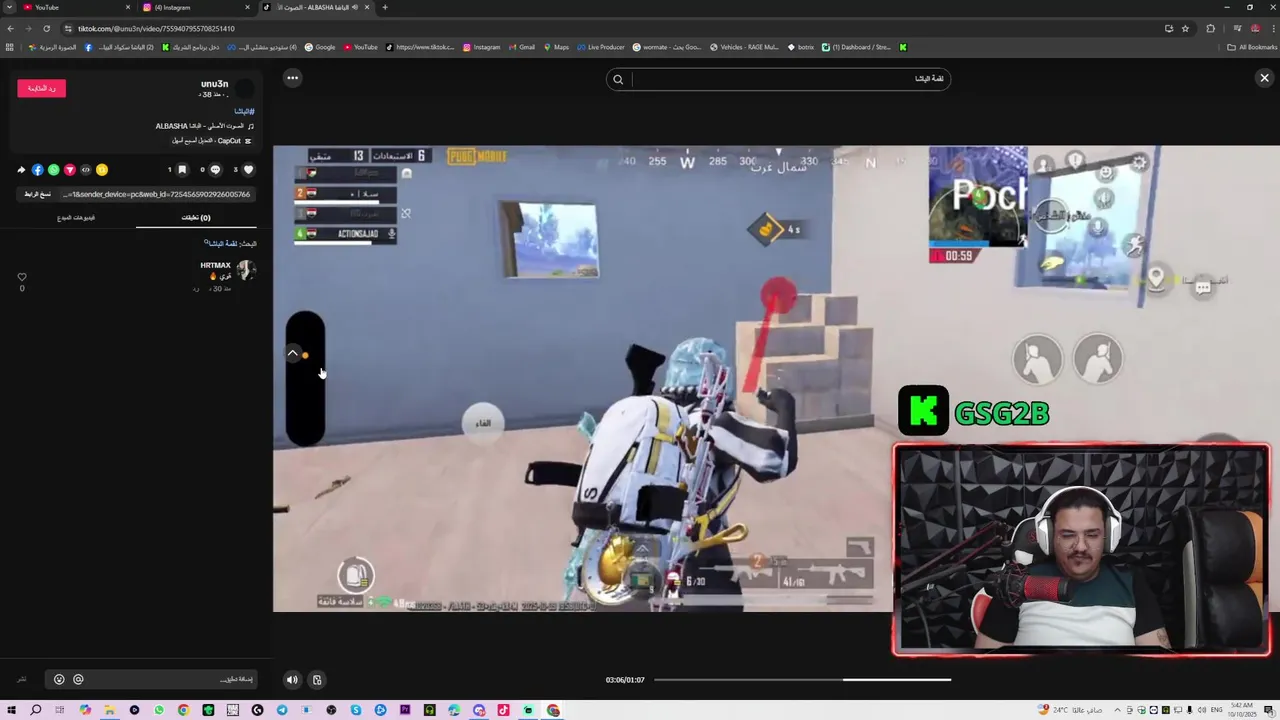Open the Gmail bookmark
This screenshot has height=720, width=1280.
point(521,47)
